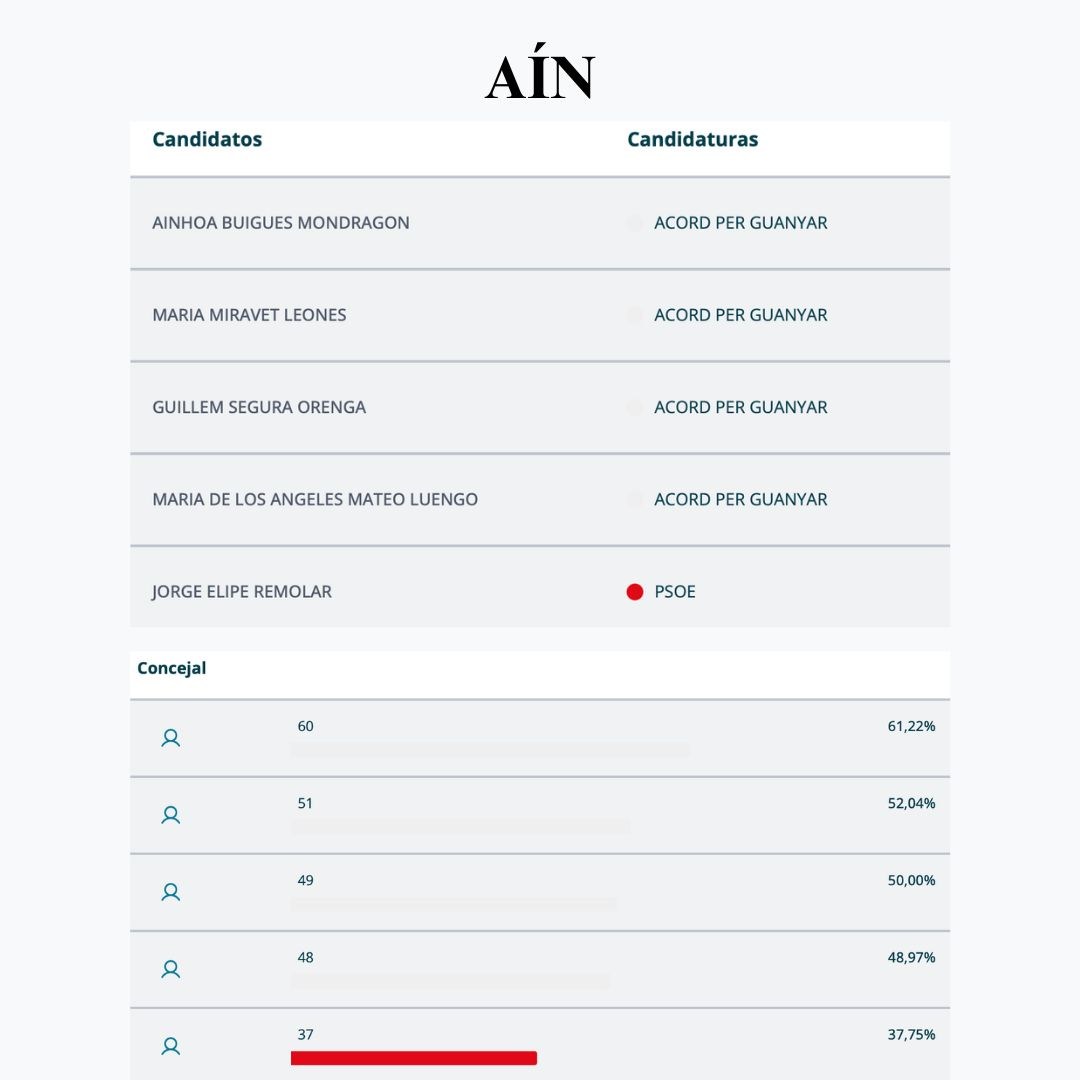This screenshot has width=1080, height=1080.
Task: Click the 37,75% percentage value
Action: click(911, 1035)
